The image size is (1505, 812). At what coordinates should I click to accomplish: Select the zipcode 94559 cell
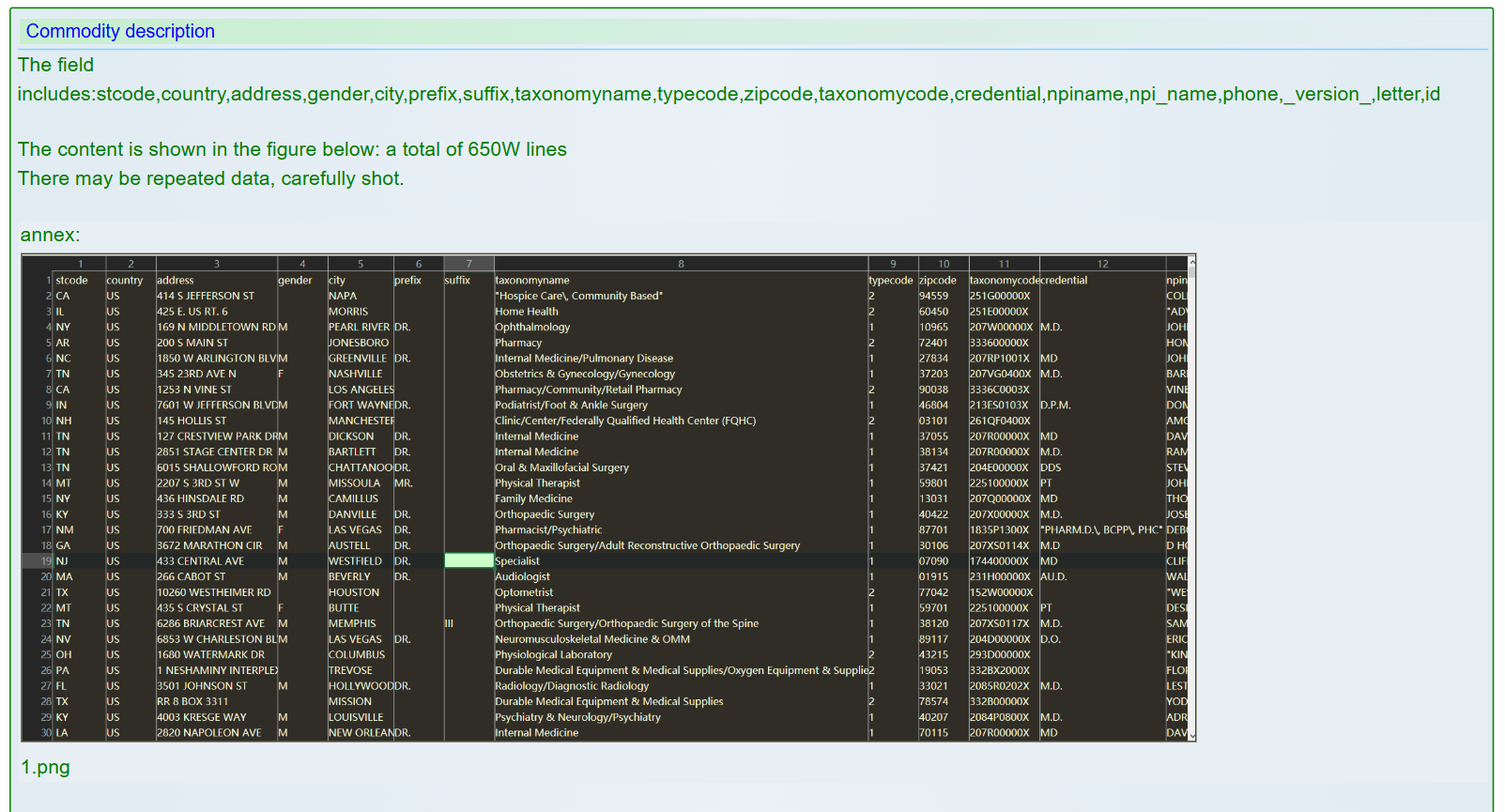pyautogui.click(x=933, y=296)
